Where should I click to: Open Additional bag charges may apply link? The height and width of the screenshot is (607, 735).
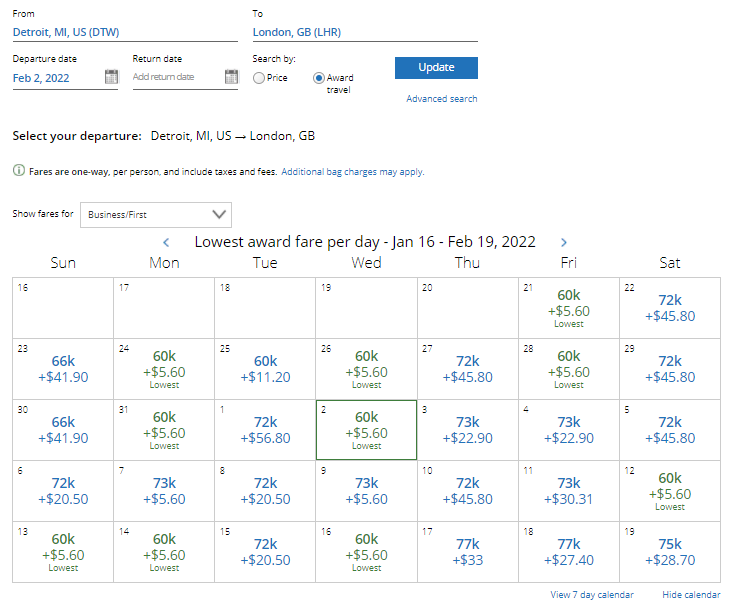353,172
